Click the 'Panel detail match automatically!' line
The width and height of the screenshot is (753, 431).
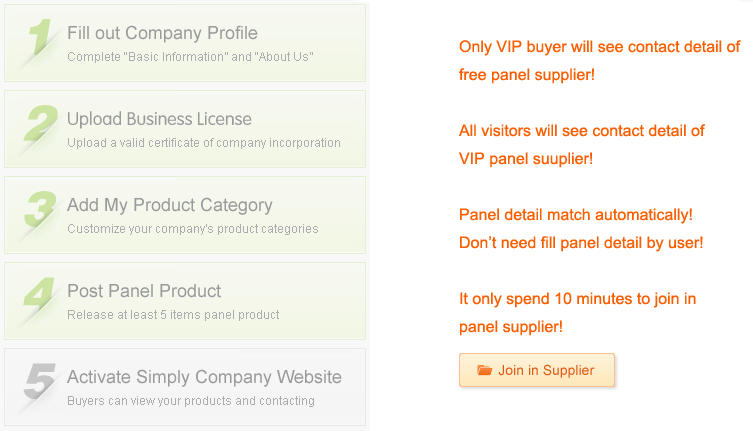pos(575,215)
